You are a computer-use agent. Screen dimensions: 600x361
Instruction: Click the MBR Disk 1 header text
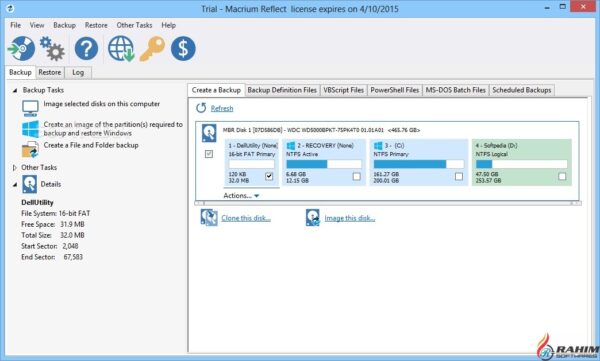point(321,130)
